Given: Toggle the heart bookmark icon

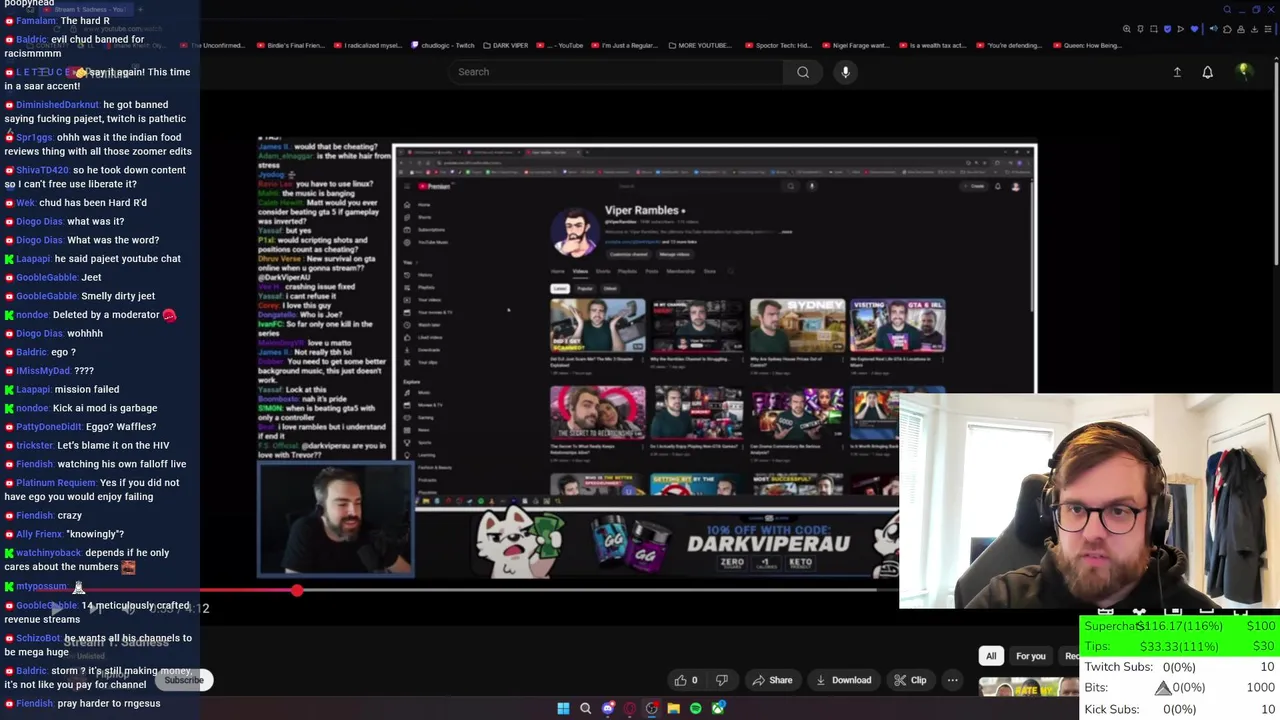Looking at the screenshot, I should [x=1195, y=29].
